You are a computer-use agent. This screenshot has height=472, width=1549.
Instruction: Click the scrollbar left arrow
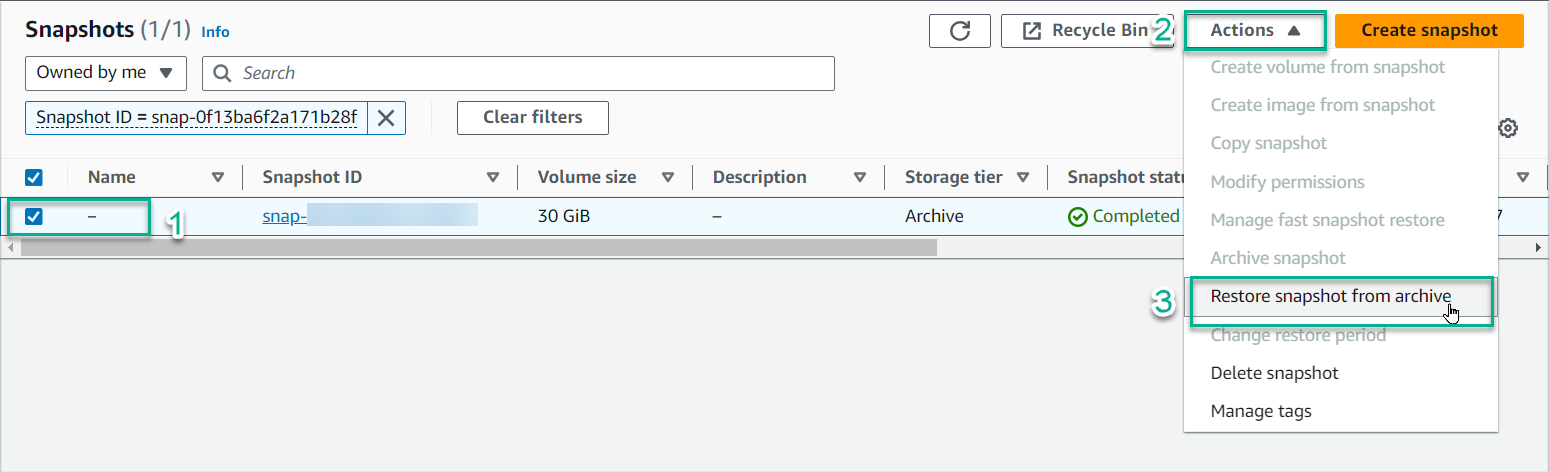pyautogui.click(x=10, y=247)
